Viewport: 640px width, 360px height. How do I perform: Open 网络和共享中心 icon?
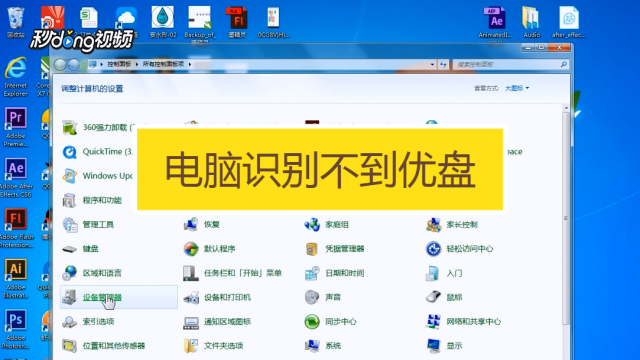433,322
